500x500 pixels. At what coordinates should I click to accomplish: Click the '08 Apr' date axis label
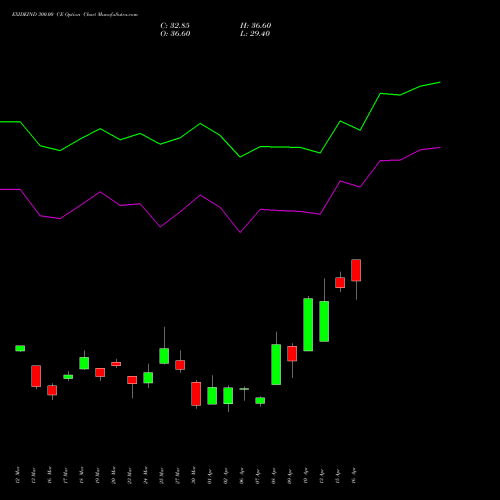tap(274, 476)
